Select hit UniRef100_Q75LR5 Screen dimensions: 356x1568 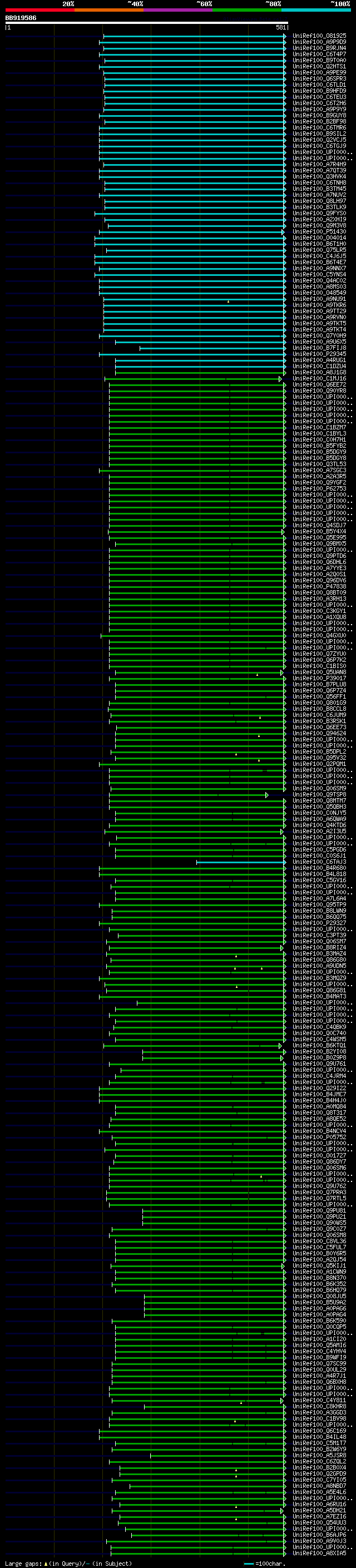pyautogui.click(x=319, y=250)
